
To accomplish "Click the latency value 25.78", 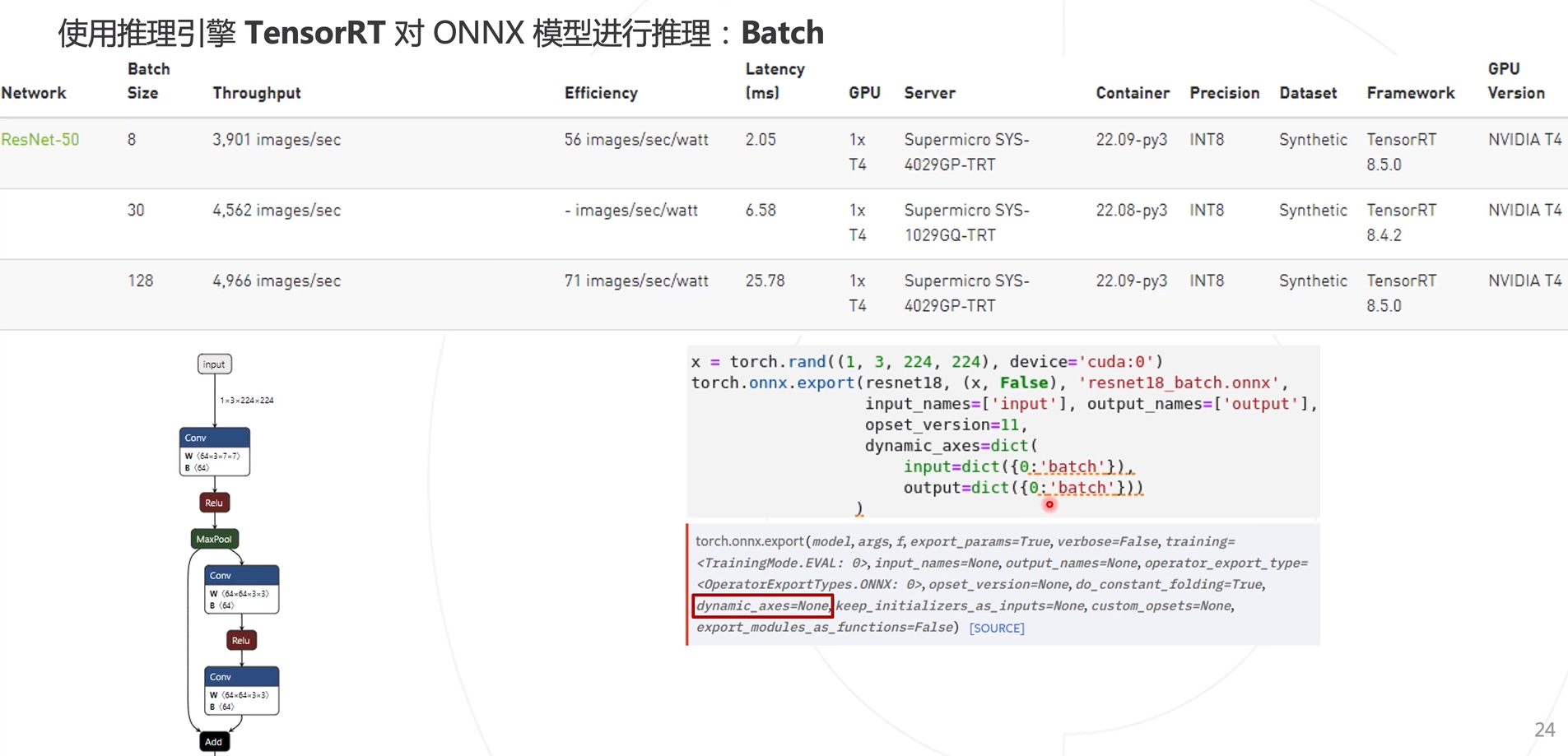I will click(x=765, y=281).
